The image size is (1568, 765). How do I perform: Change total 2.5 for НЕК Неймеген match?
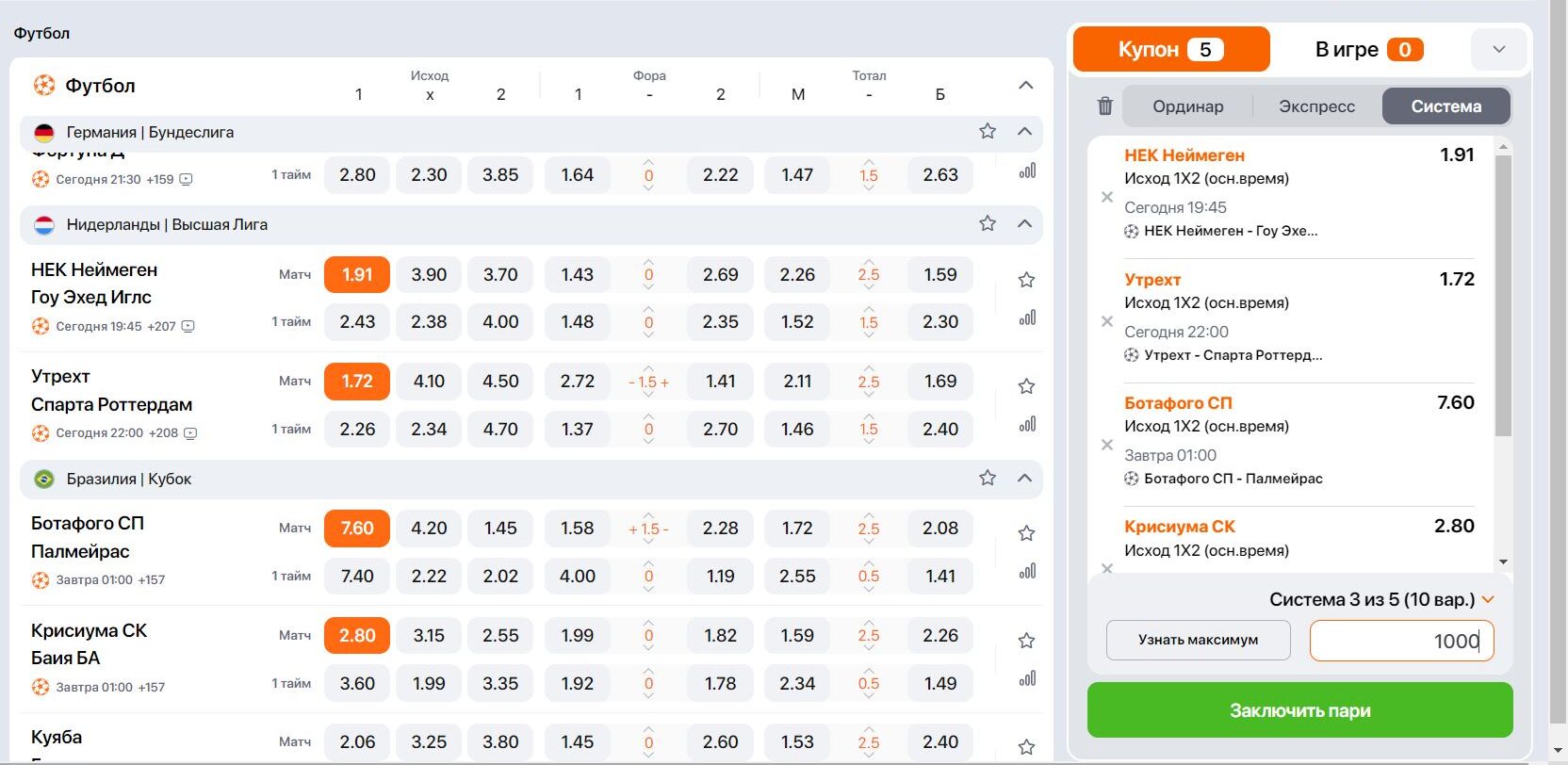(x=868, y=275)
